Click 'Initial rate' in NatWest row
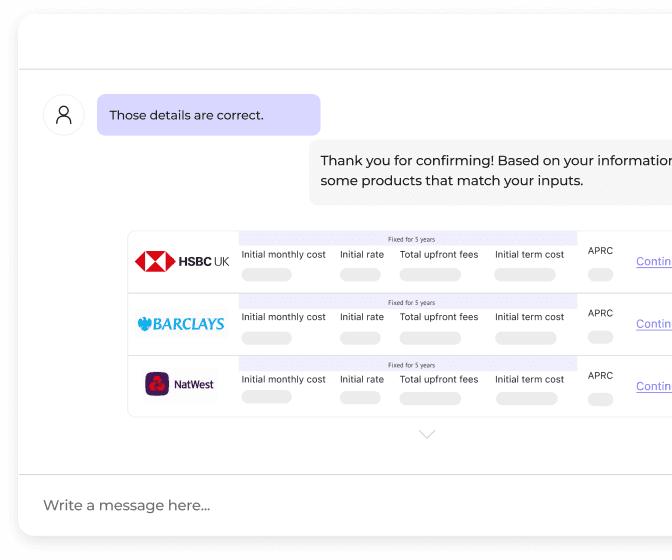 coord(362,379)
